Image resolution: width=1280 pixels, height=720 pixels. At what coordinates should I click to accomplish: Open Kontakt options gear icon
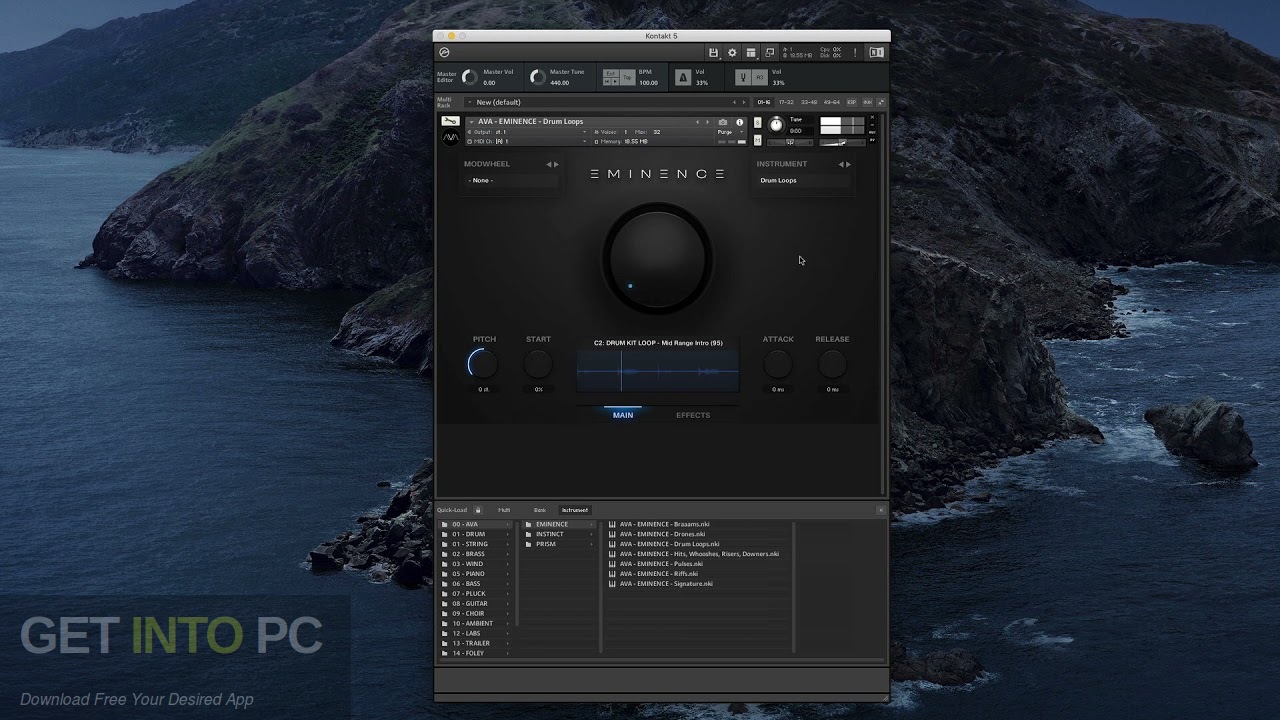tap(732, 52)
